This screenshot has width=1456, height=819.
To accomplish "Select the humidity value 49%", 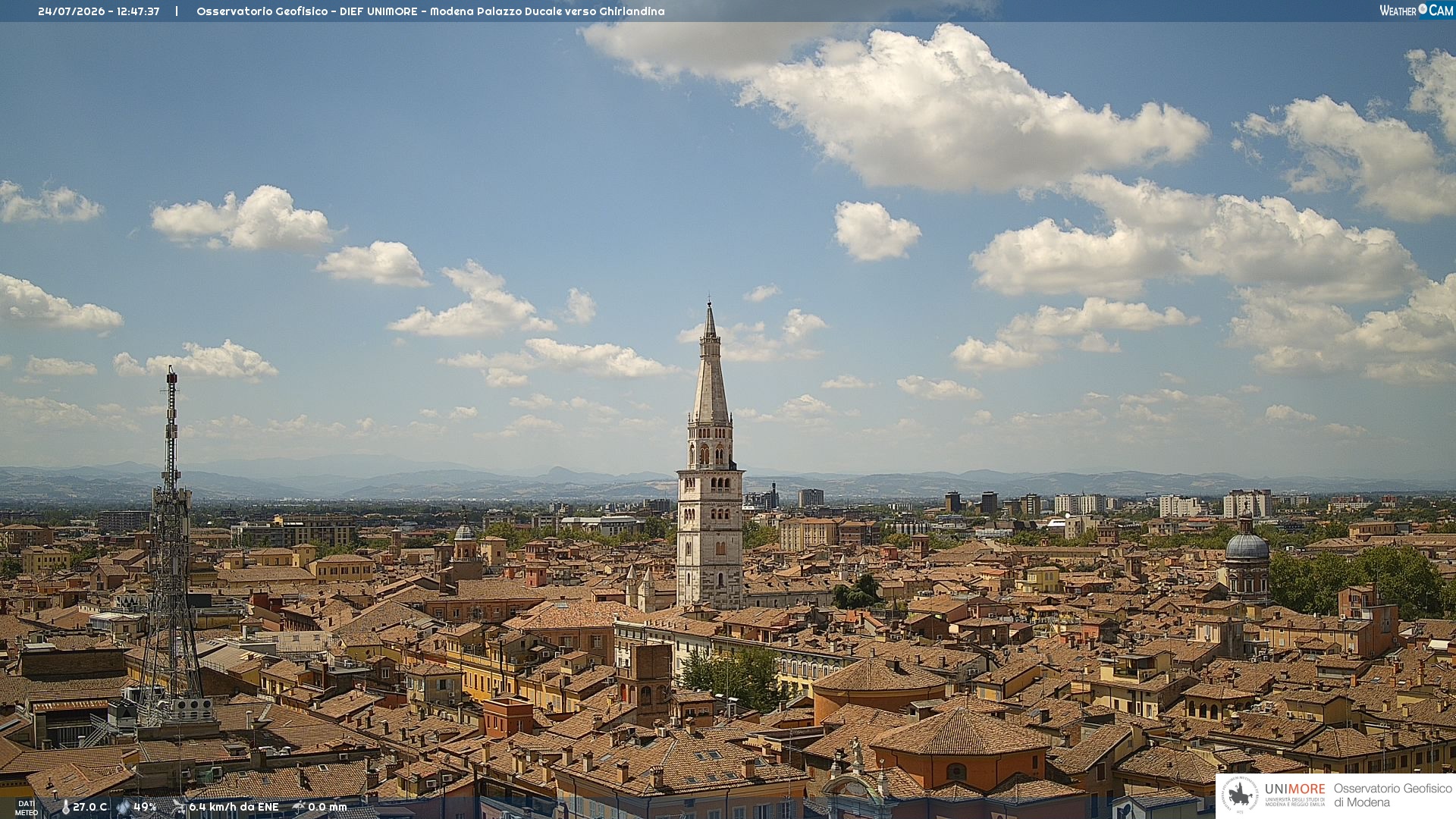I will tap(145, 807).
